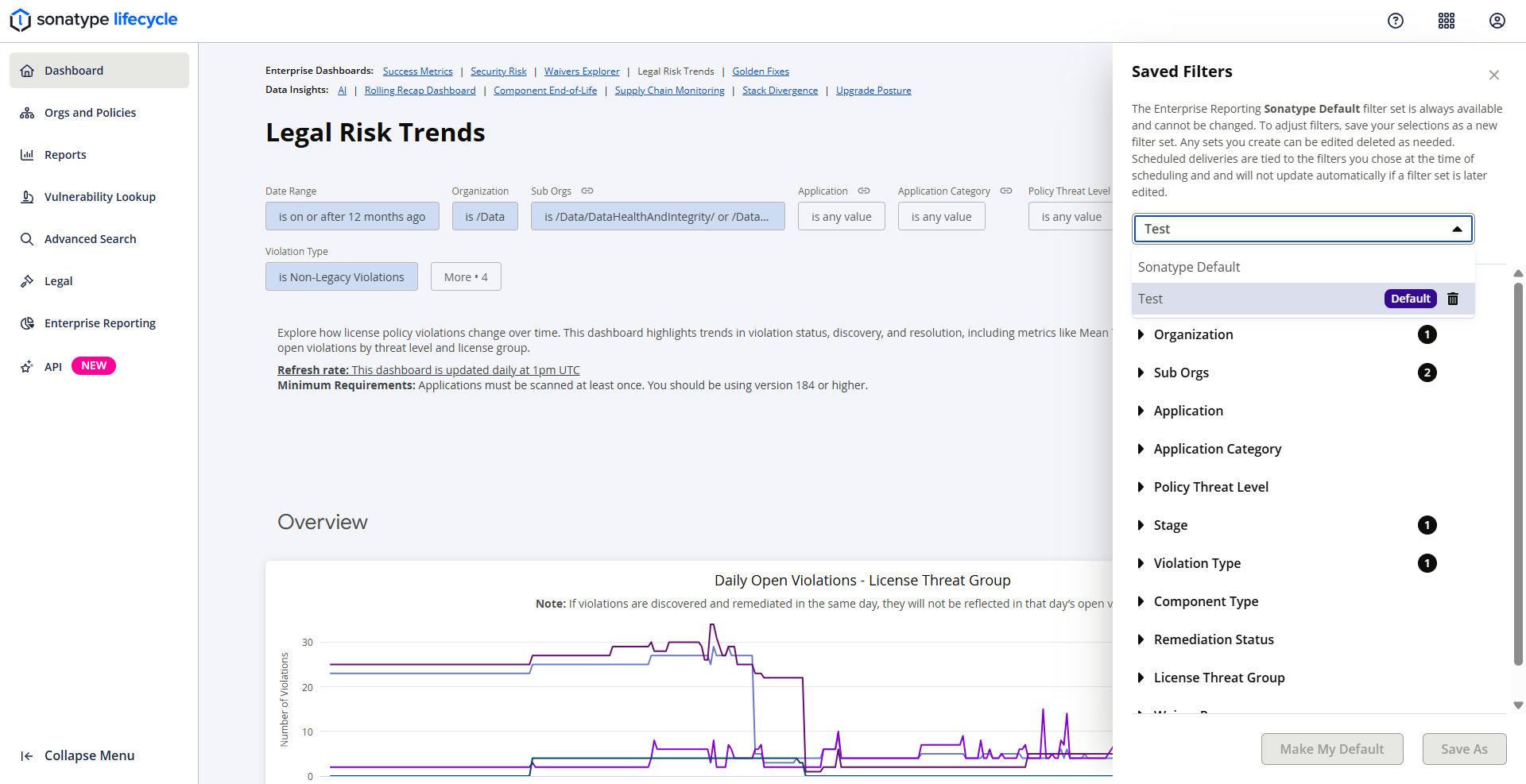The width and height of the screenshot is (1526, 784).
Task: Open the Waivers Explorer link
Action: [x=582, y=71]
